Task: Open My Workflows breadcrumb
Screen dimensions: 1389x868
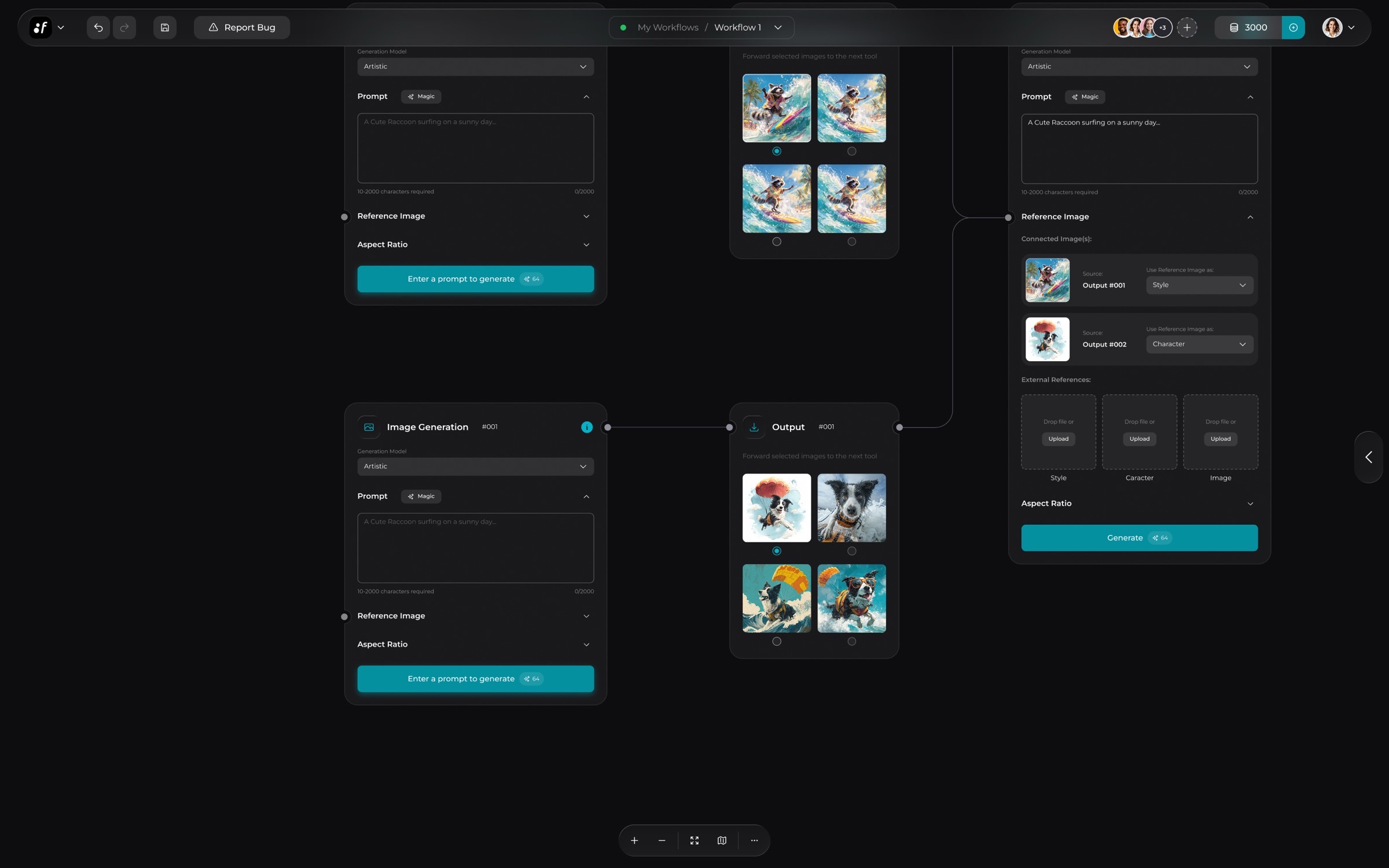Action: 668,27
